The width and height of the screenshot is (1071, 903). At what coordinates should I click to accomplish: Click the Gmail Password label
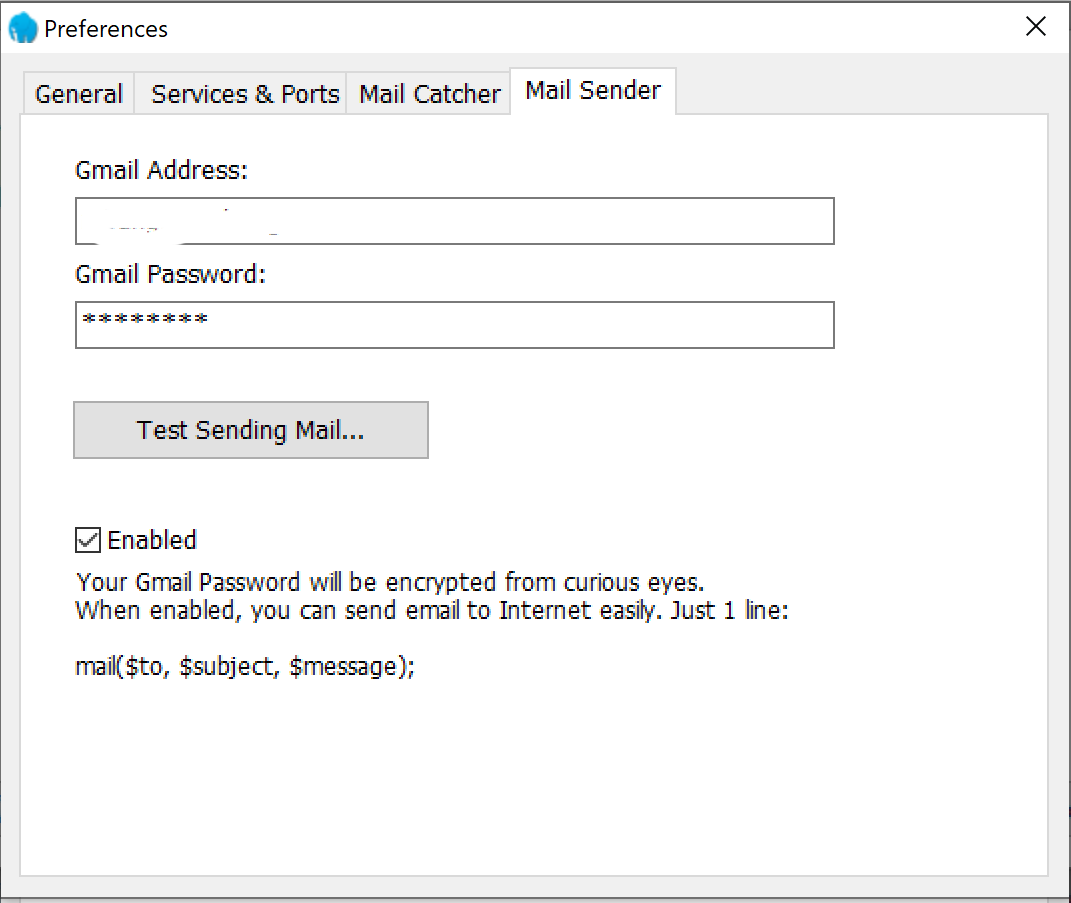point(170,274)
